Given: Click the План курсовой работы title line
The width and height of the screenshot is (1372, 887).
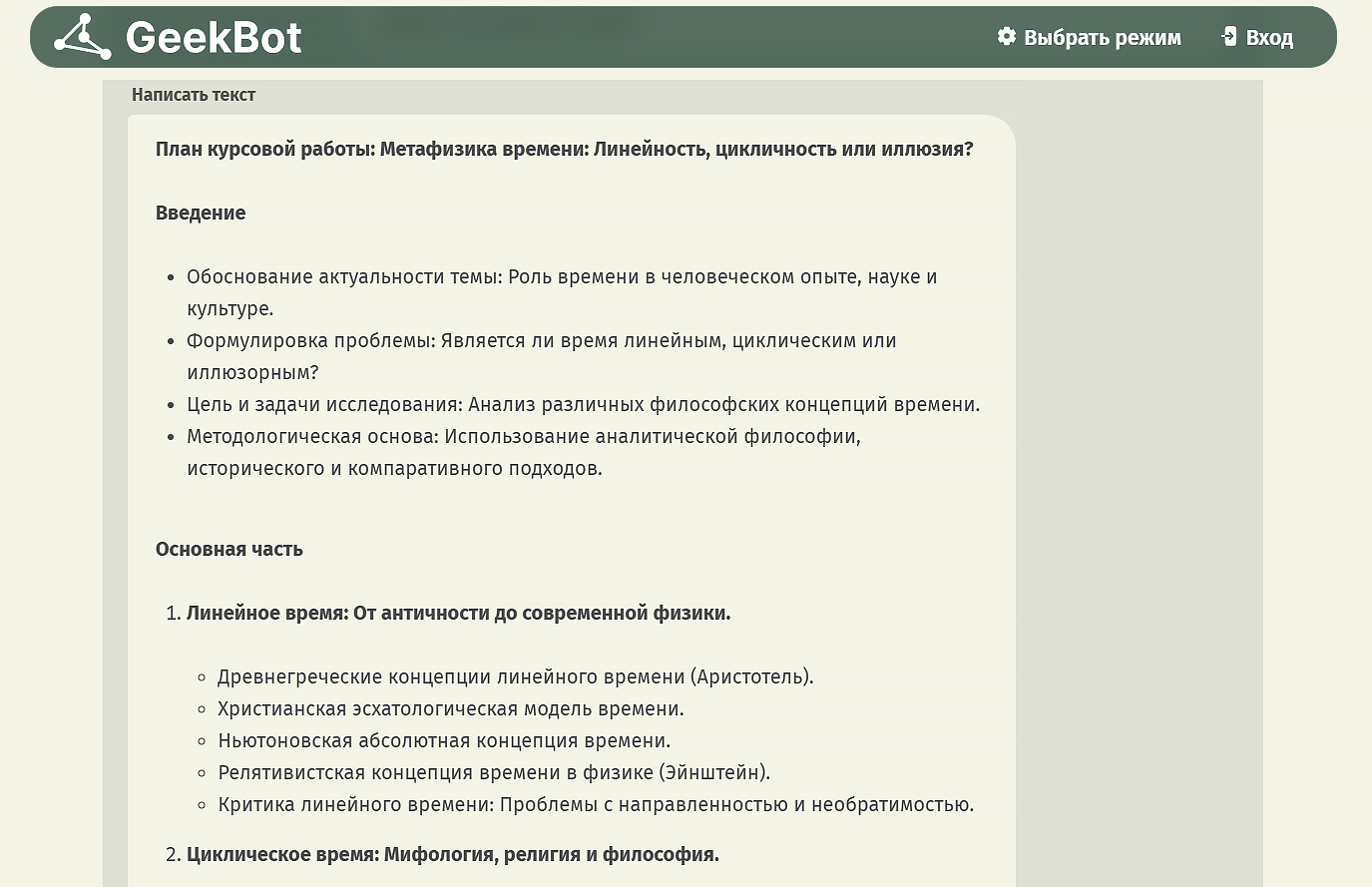Looking at the screenshot, I should click(x=564, y=150).
